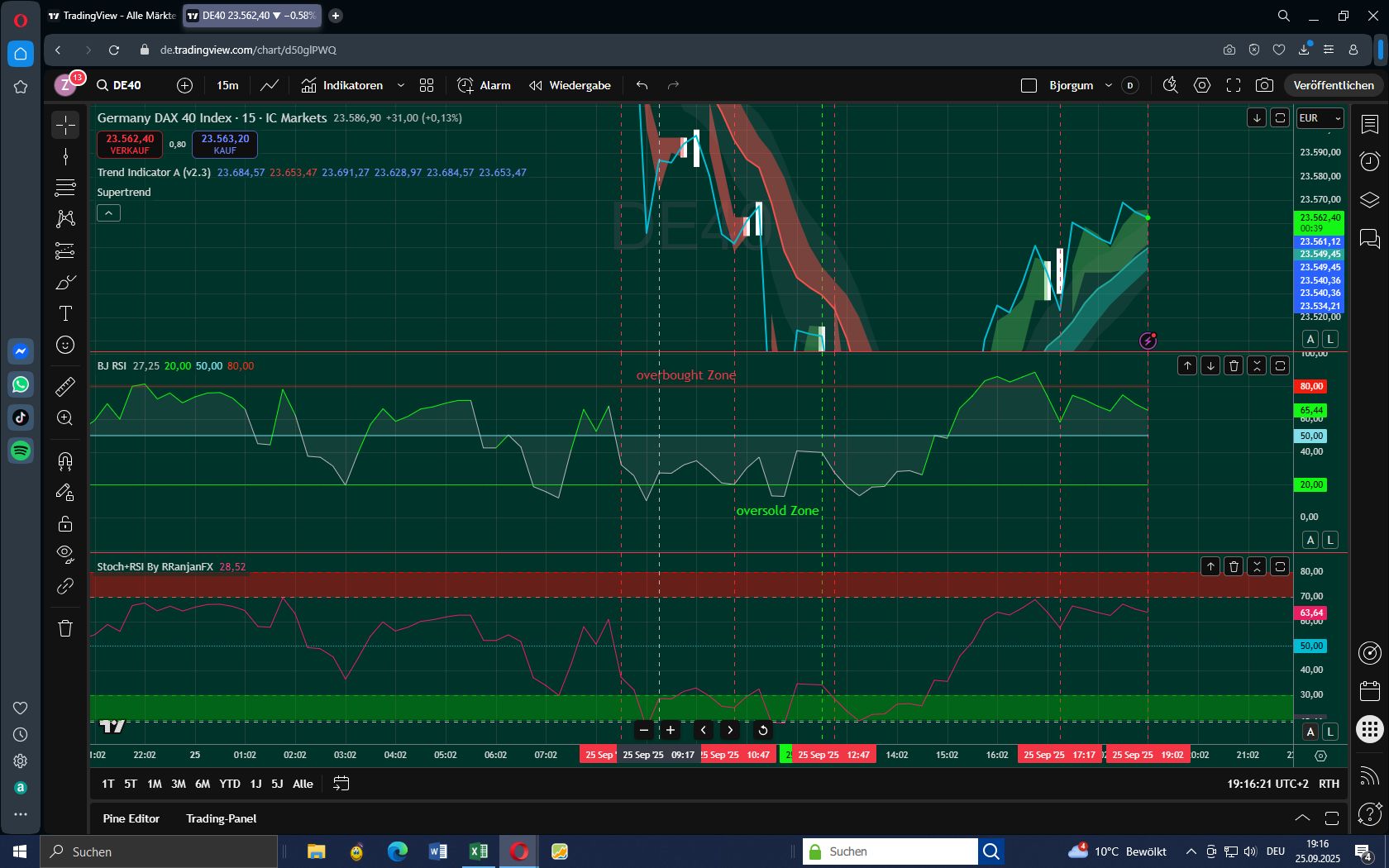
Task: Open the Pine Editor tab
Action: tap(131, 818)
